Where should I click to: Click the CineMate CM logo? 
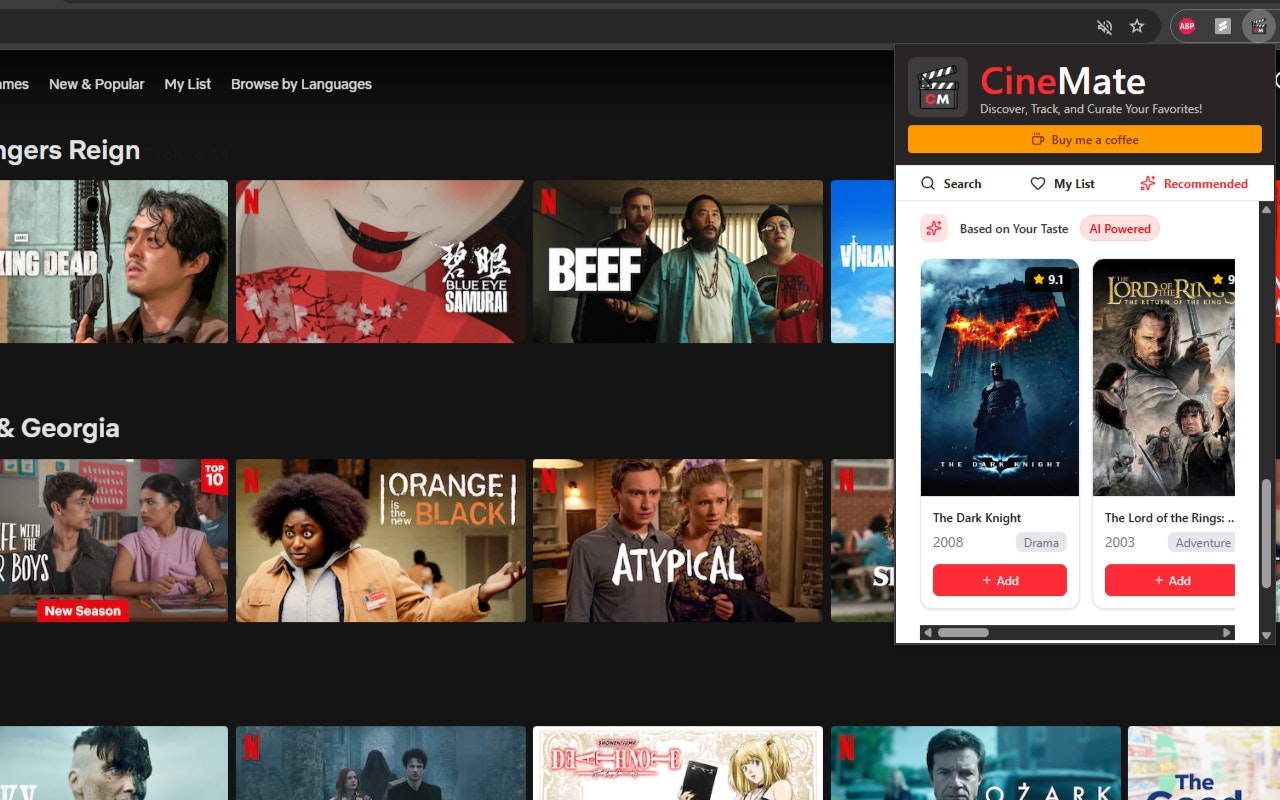point(938,87)
